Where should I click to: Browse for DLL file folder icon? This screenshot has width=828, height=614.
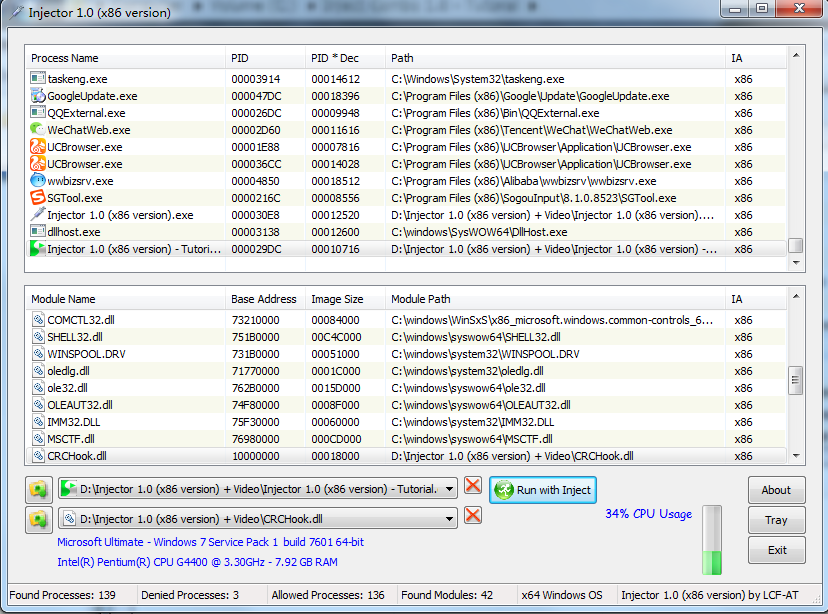point(39,519)
